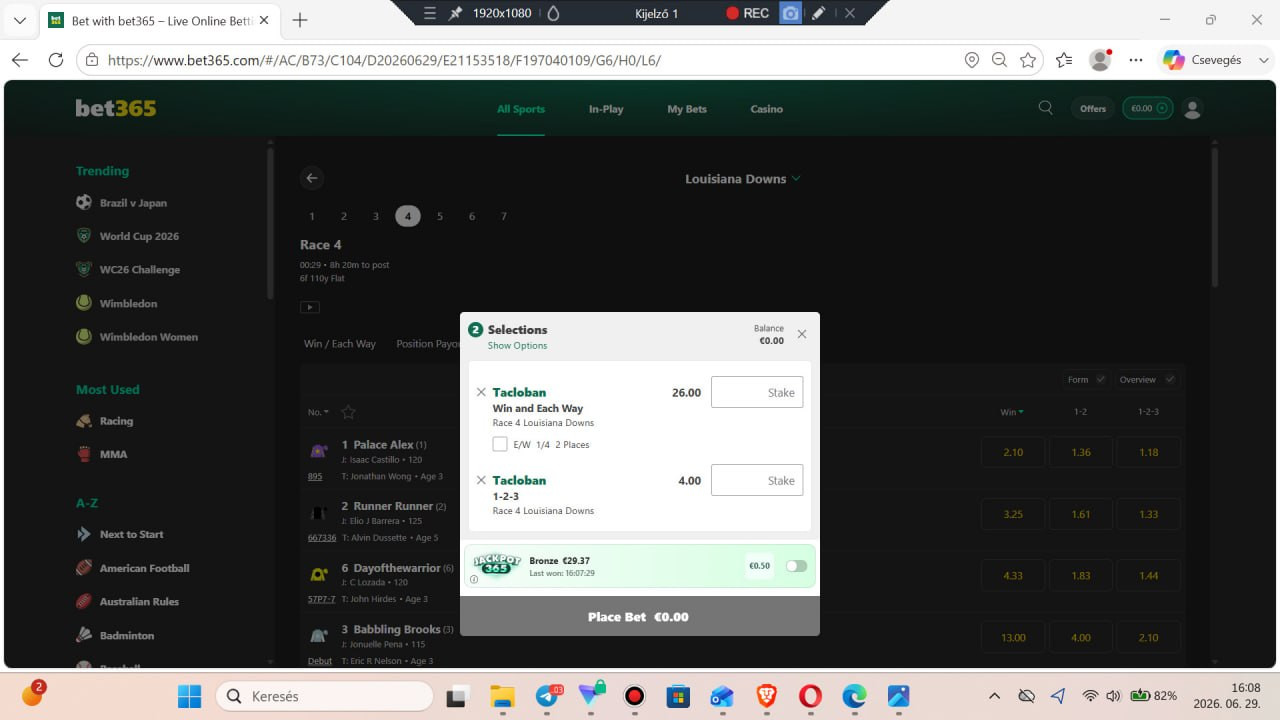
Task: Expand the Csevegés Copilot button
Action: coord(1214,60)
